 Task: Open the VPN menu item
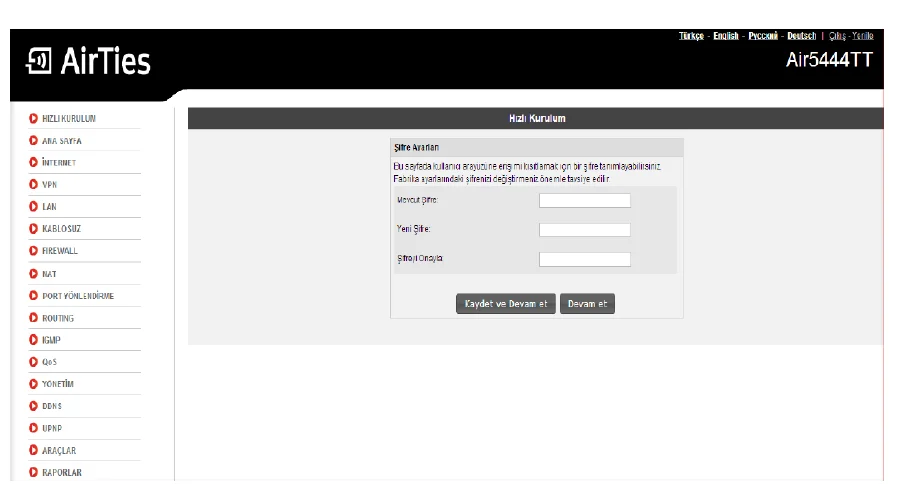pyautogui.click(x=50, y=184)
